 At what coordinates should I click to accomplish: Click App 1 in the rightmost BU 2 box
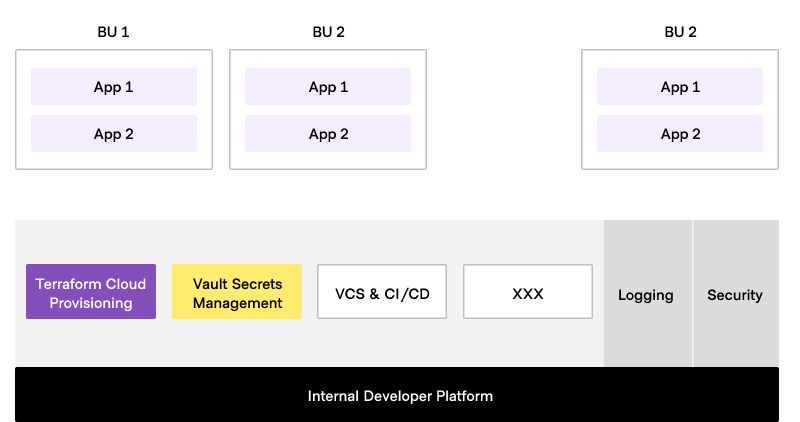pyautogui.click(x=680, y=87)
